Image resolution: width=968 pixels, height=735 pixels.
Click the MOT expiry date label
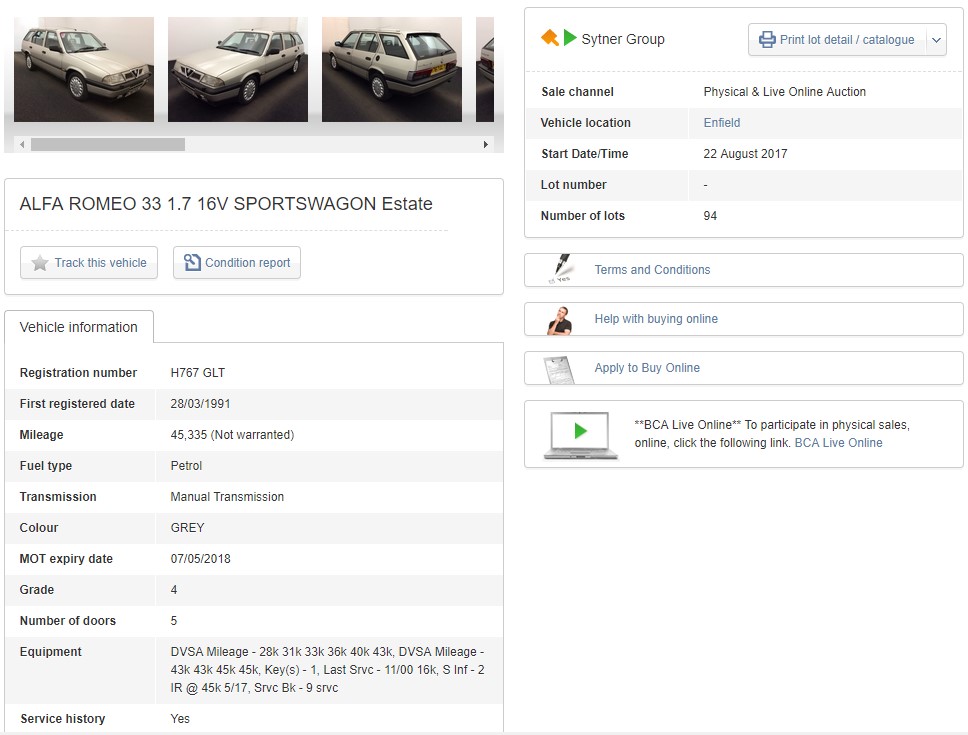66,559
